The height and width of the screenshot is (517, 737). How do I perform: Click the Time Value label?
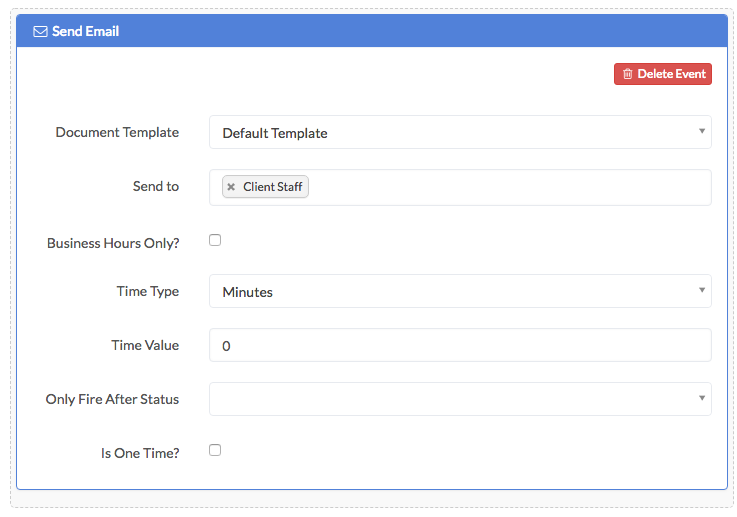point(145,346)
